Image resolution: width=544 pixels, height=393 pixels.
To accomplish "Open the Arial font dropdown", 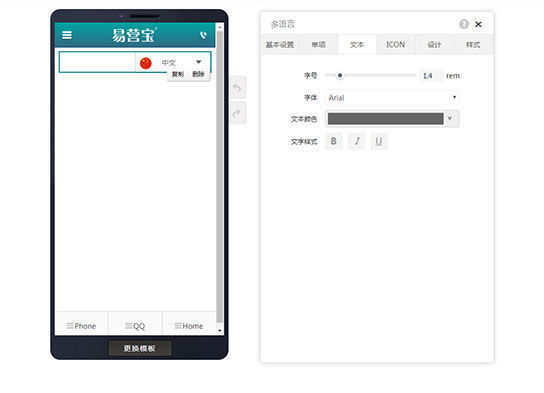I will click(392, 97).
